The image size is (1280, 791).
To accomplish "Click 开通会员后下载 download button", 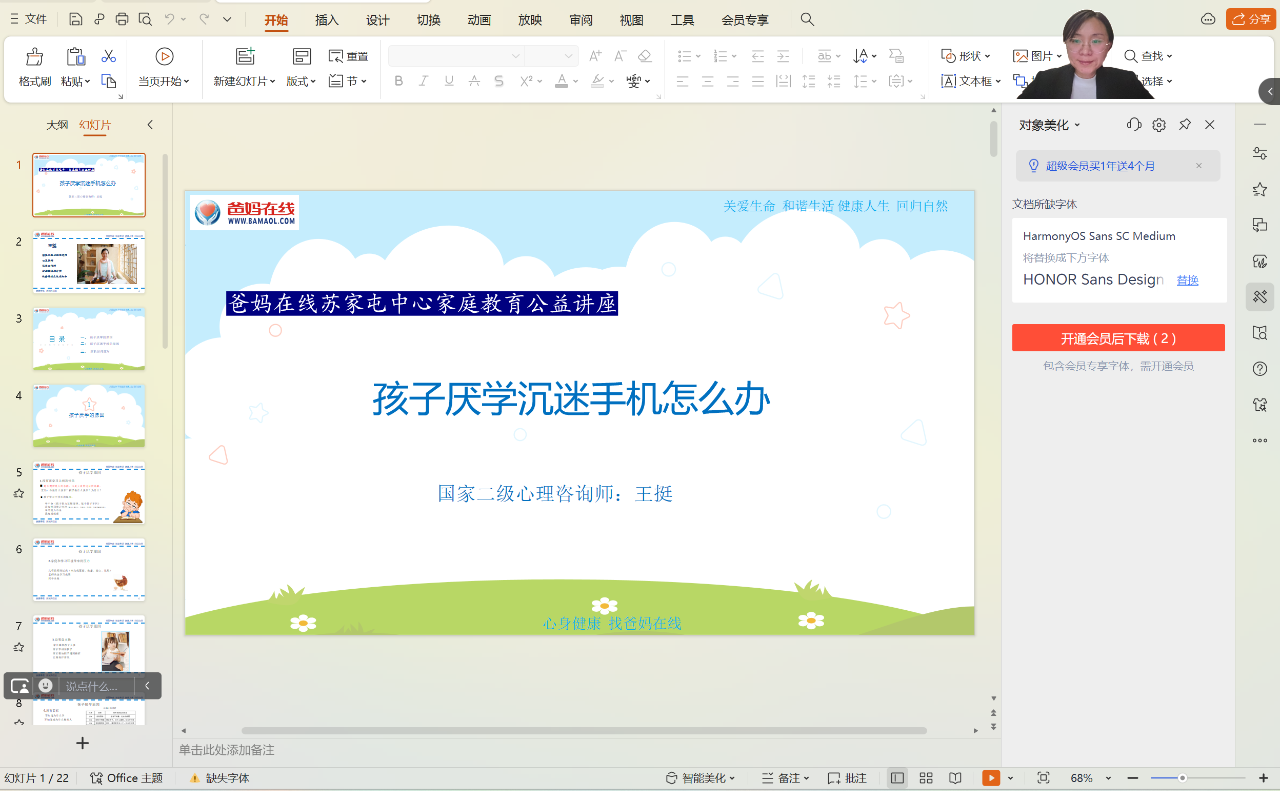I will (1118, 337).
